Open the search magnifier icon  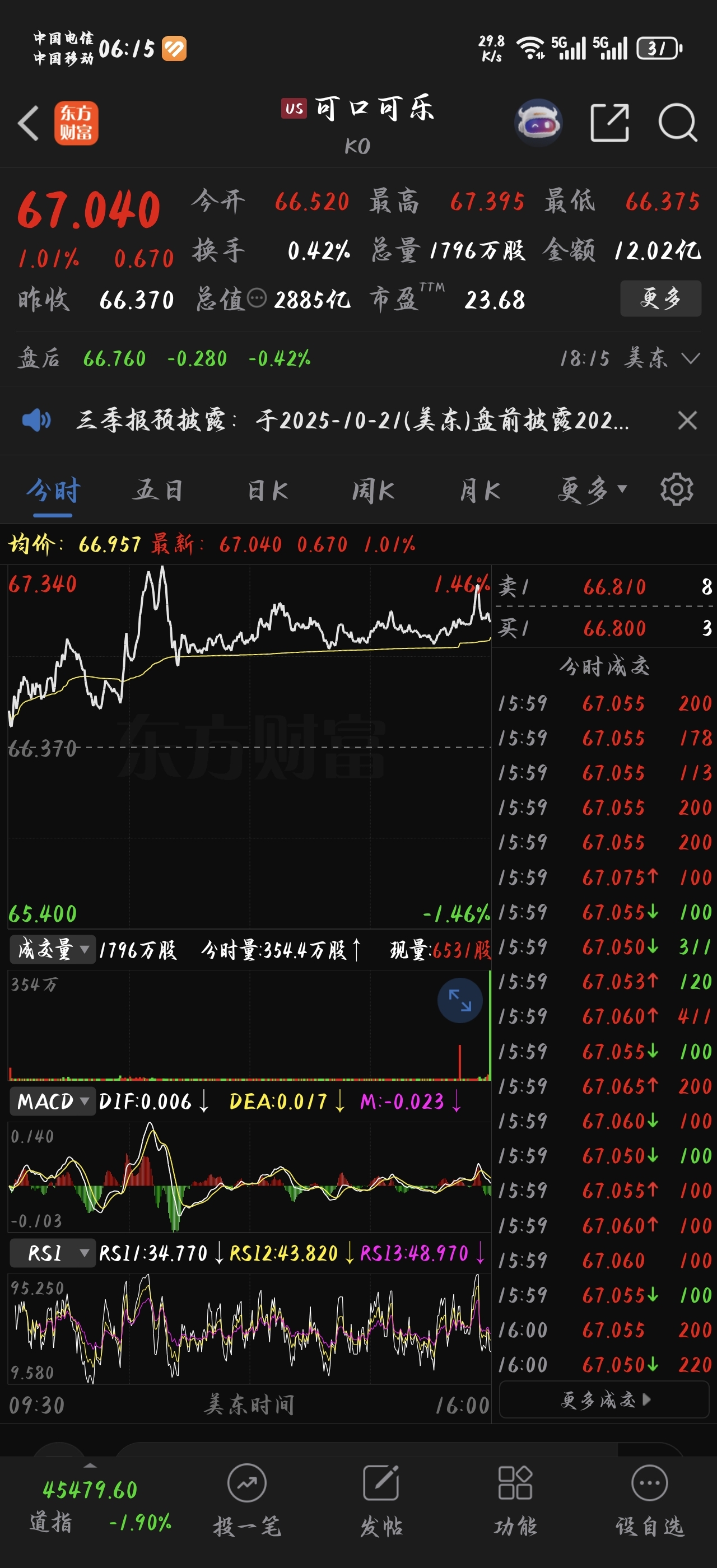point(677,122)
